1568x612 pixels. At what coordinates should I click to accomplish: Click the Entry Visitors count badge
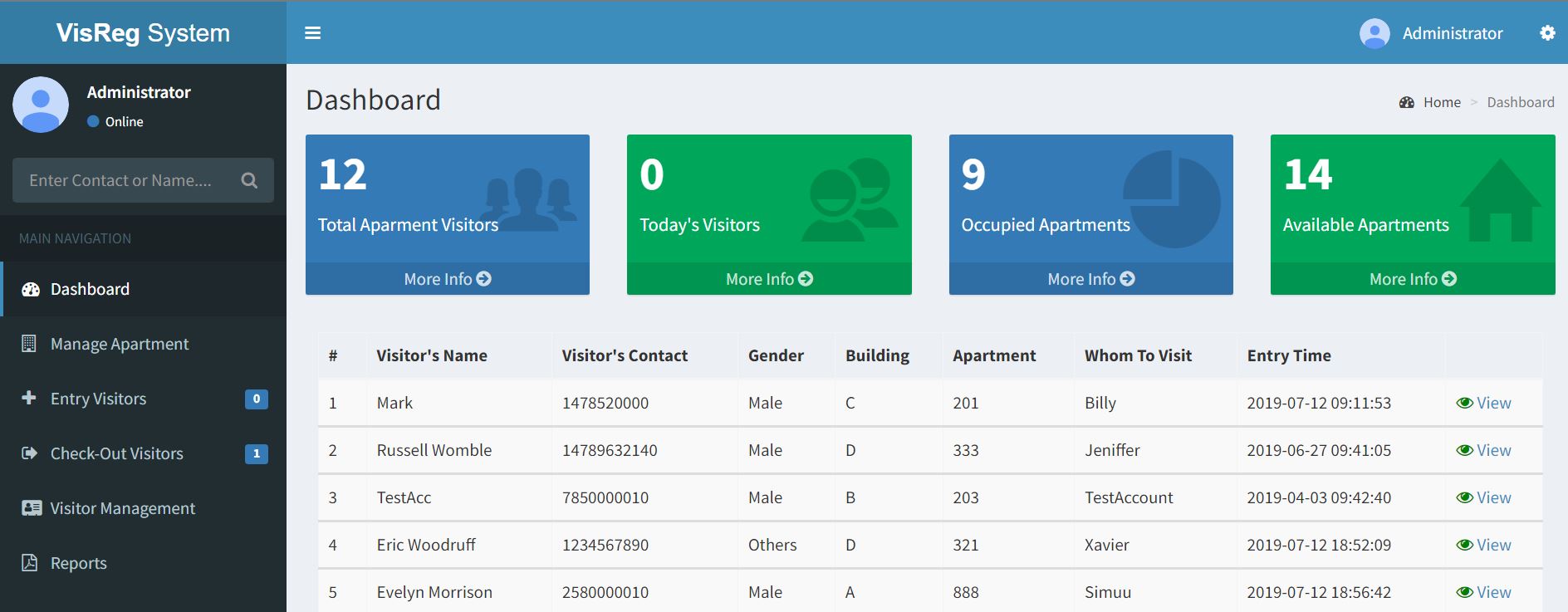point(257,399)
